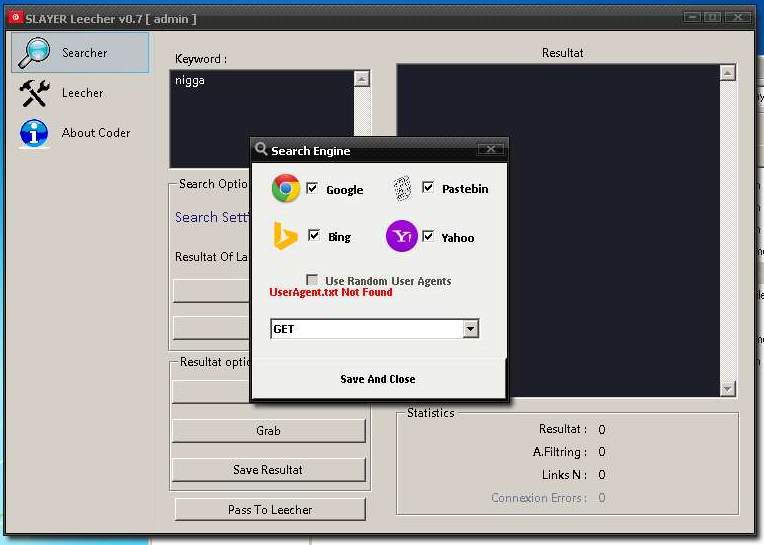Click the Grab button
764x545 pixels.
pos(268,431)
